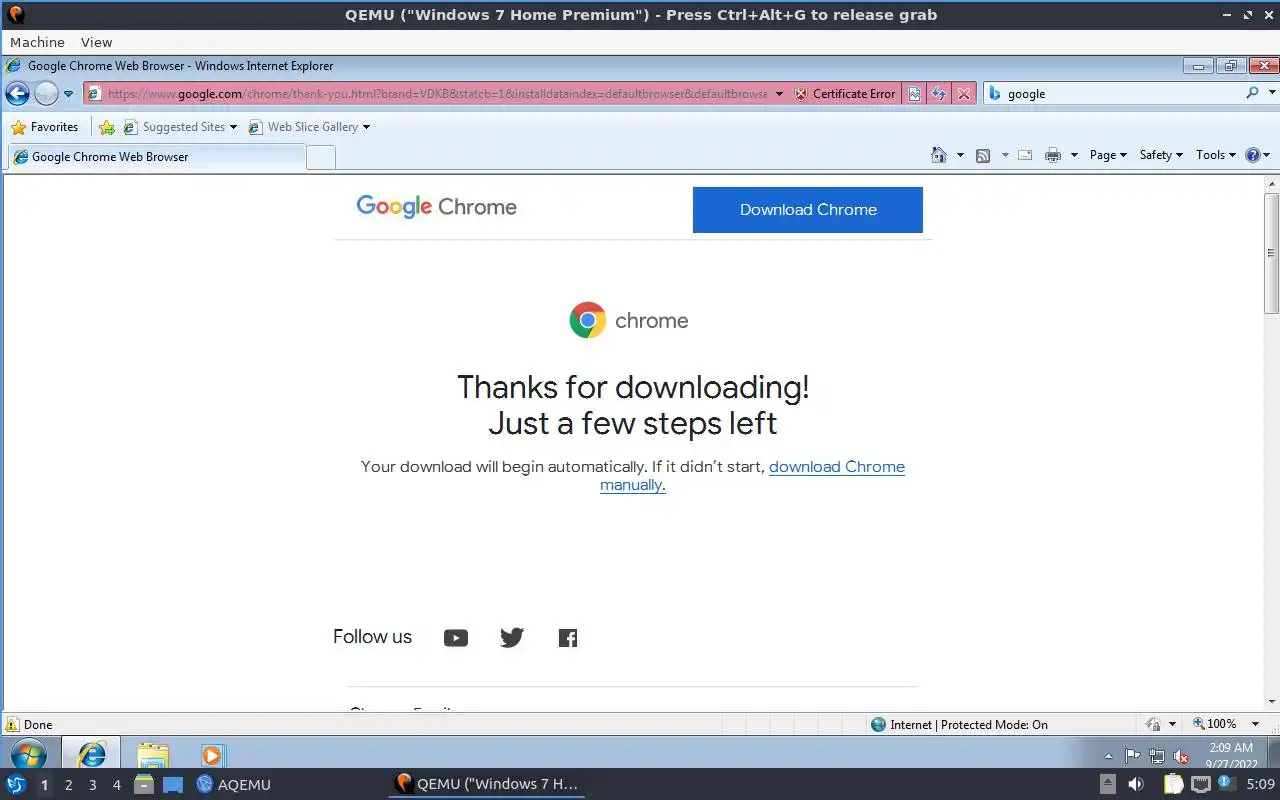Image resolution: width=1280 pixels, height=800 pixels.
Task: Expand the Home button dropdown arrow
Action: 960,155
